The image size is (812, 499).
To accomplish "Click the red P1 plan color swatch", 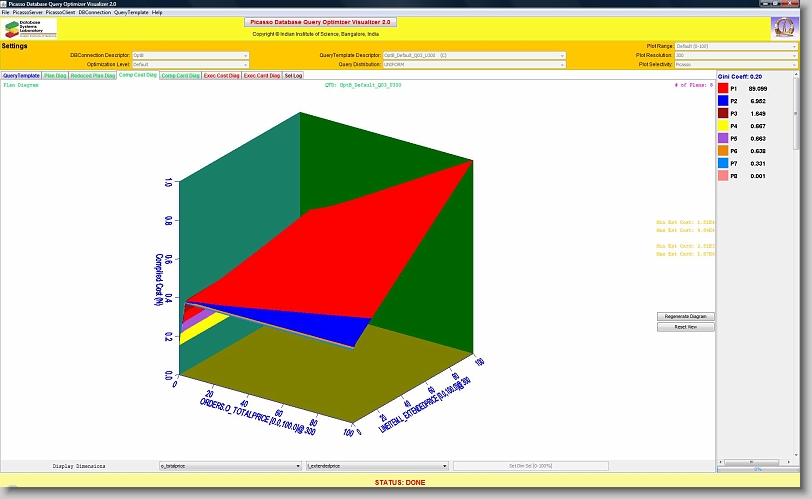I will 723,89.
